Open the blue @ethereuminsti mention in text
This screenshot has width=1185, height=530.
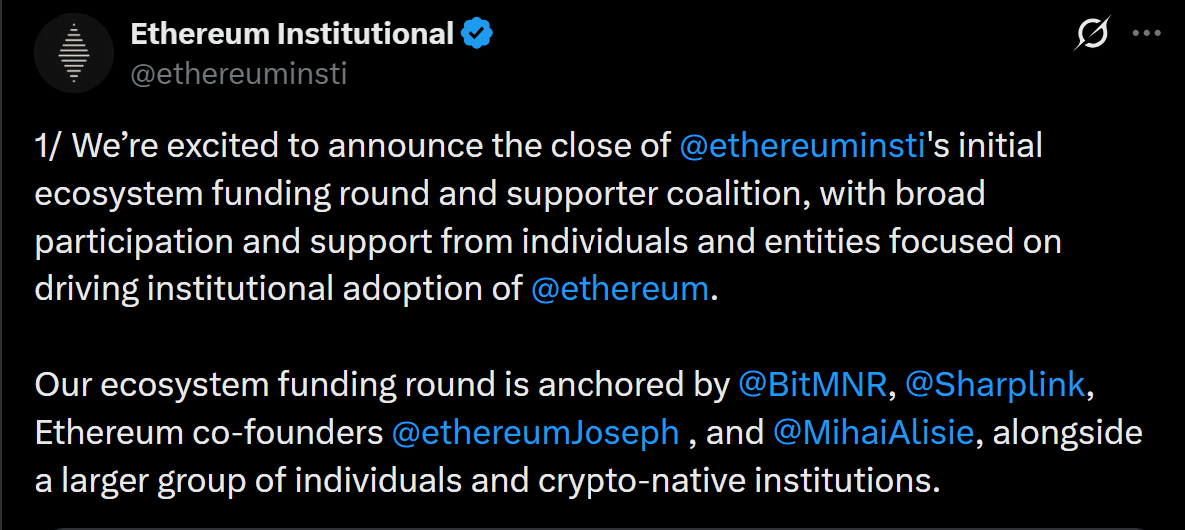803,146
